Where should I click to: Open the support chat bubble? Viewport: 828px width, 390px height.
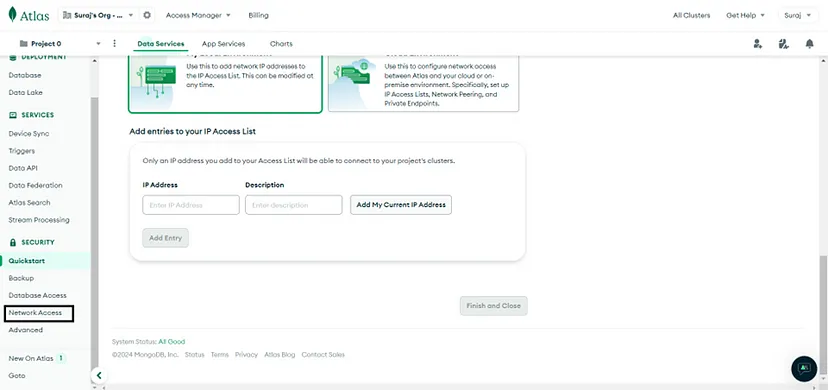(804, 369)
